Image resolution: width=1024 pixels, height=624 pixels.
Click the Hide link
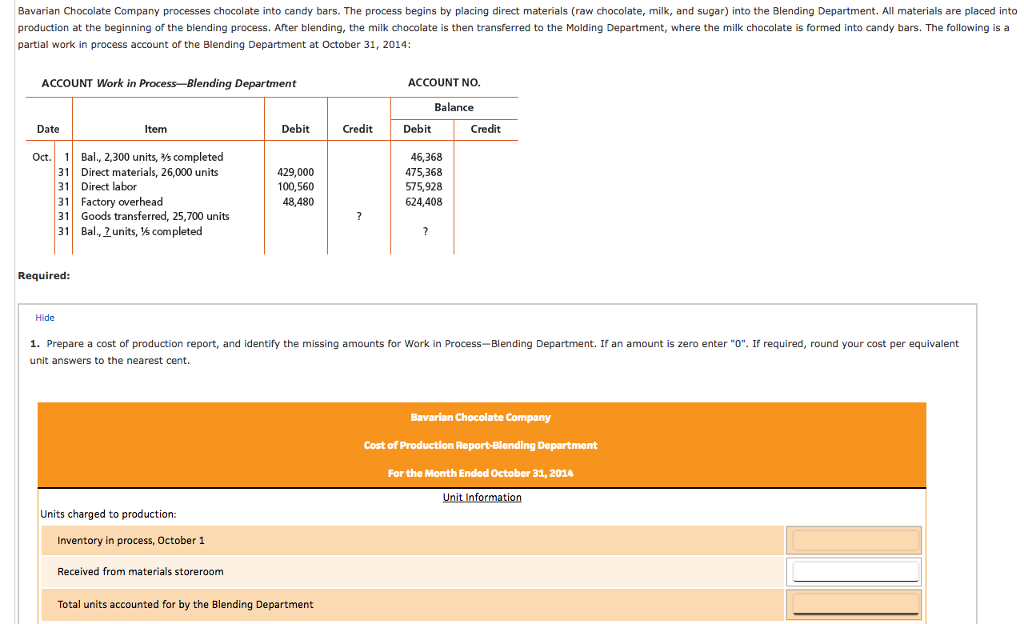(x=44, y=318)
